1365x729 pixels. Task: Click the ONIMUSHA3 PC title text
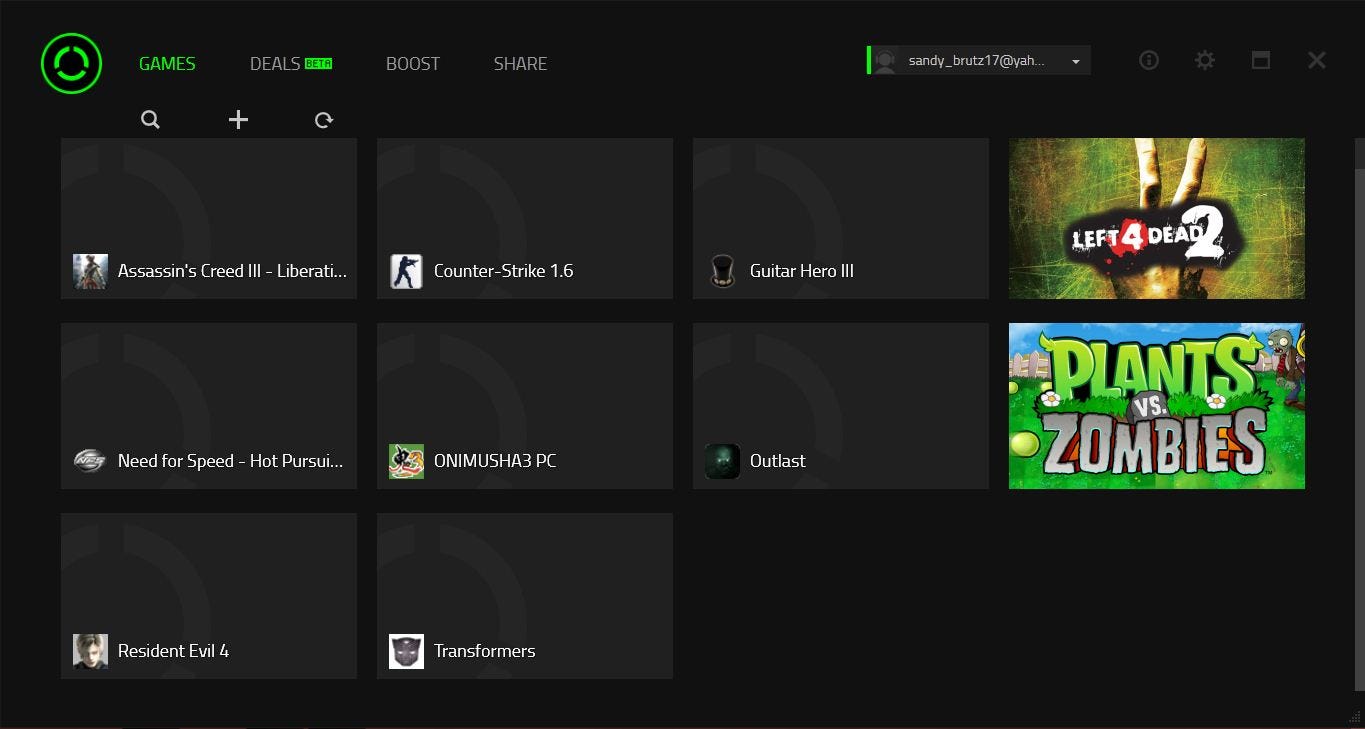click(495, 461)
